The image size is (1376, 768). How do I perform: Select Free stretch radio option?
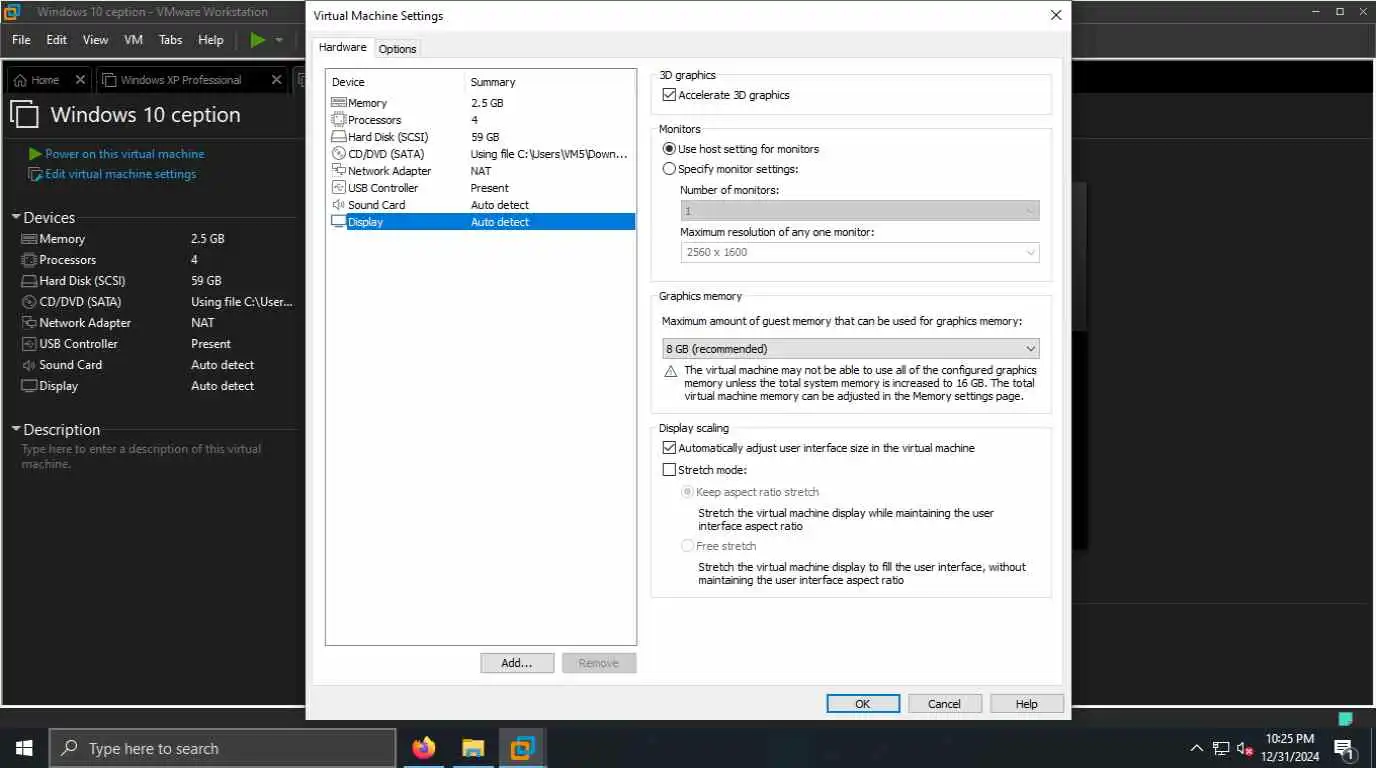tap(687, 546)
